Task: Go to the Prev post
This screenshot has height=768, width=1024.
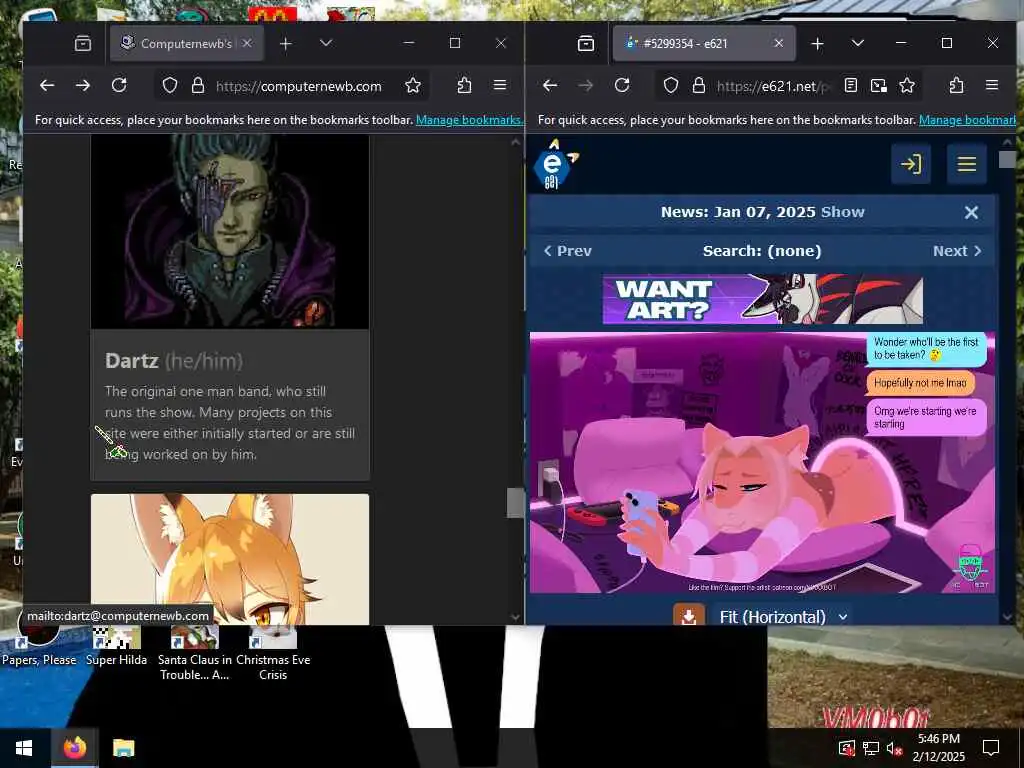Action: coord(568,251)
